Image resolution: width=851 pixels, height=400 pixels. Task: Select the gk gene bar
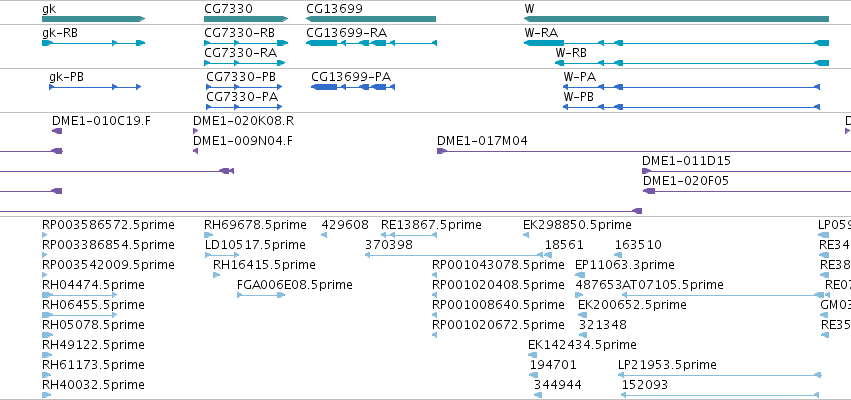coord(93,19)
